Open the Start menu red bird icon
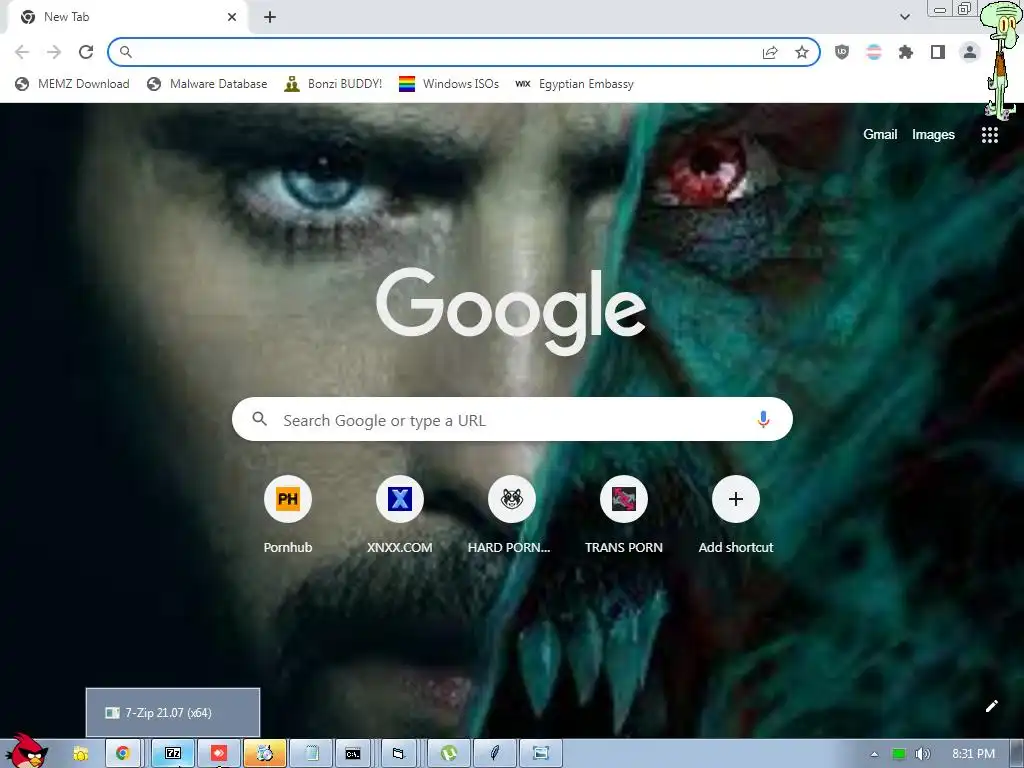This screenshot has width=1024, height=768. pos(25,751)
